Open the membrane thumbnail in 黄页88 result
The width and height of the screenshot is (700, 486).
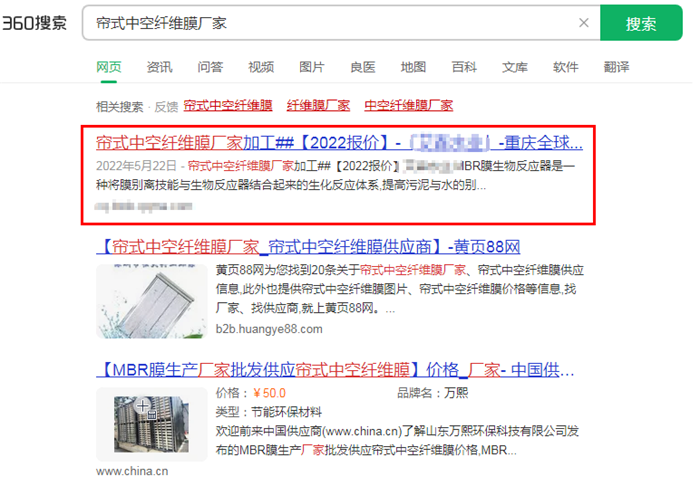152,301
